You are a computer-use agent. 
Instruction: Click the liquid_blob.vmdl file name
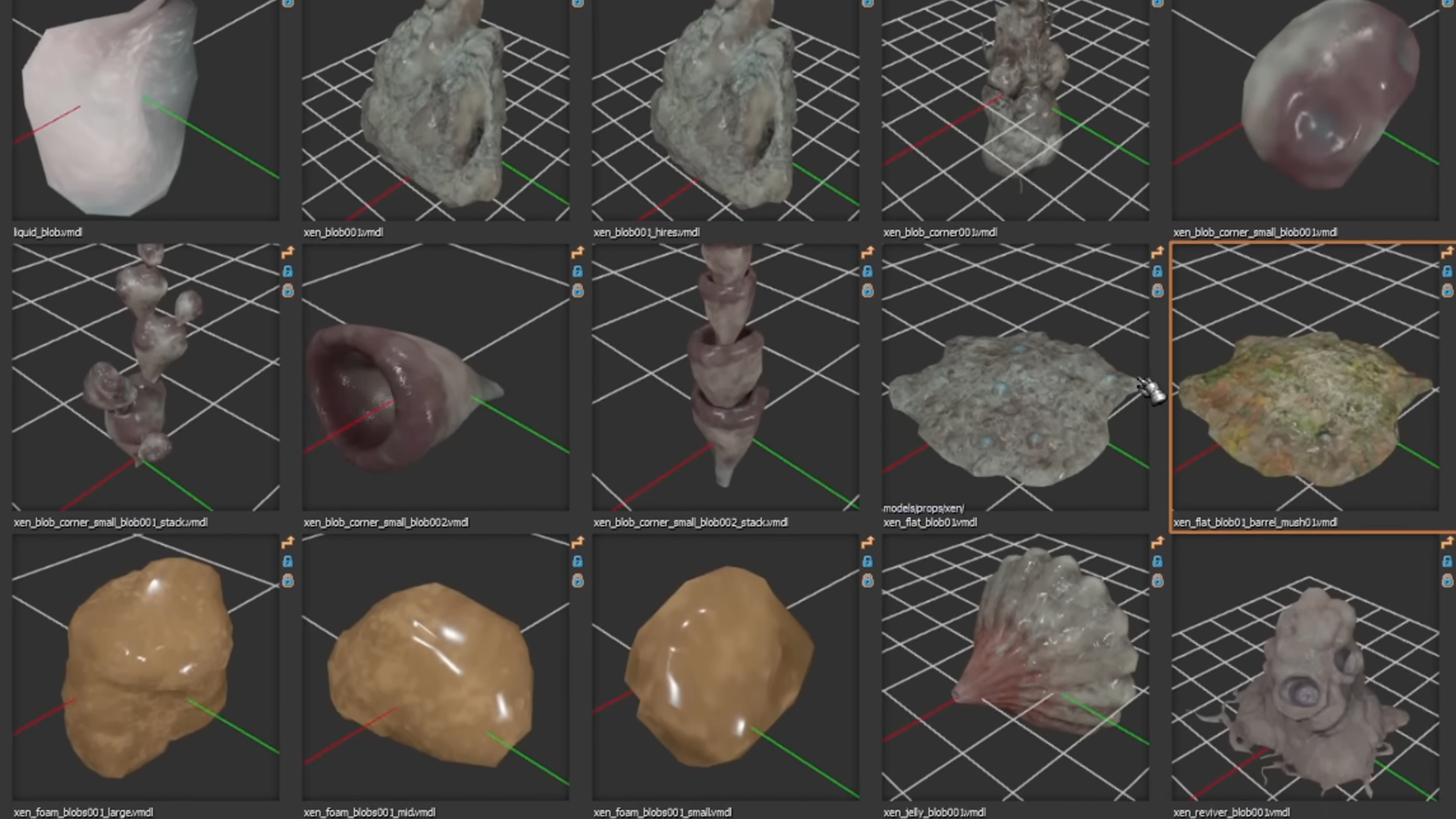[x=48, y=232]
